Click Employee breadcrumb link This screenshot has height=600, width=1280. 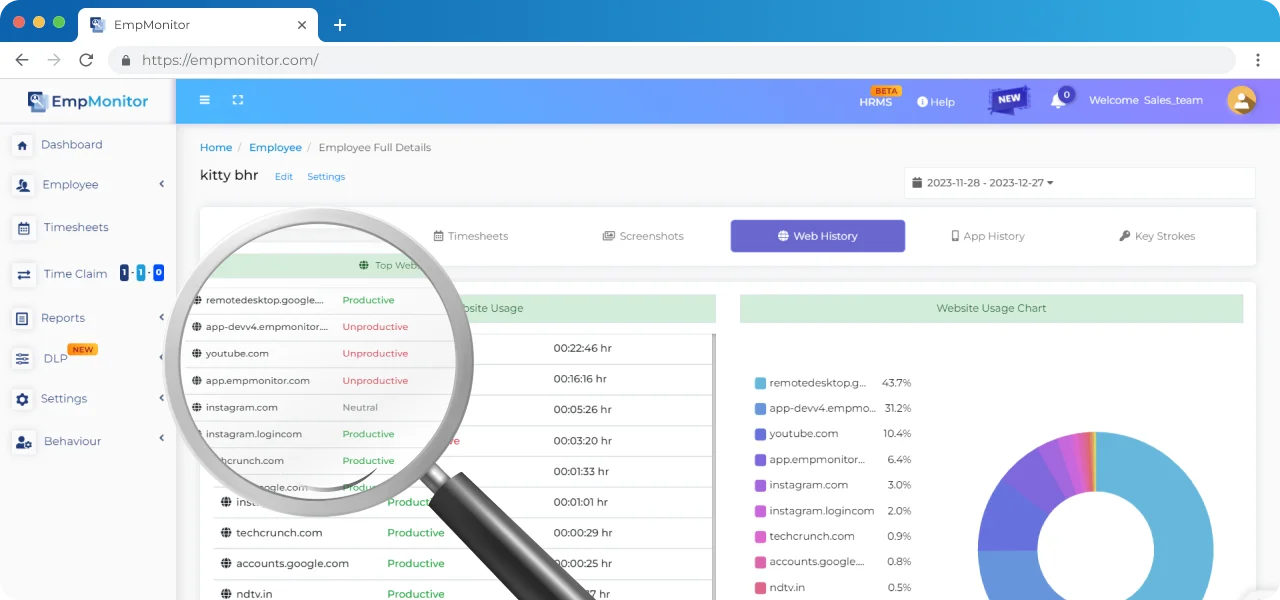coord(275,147)
